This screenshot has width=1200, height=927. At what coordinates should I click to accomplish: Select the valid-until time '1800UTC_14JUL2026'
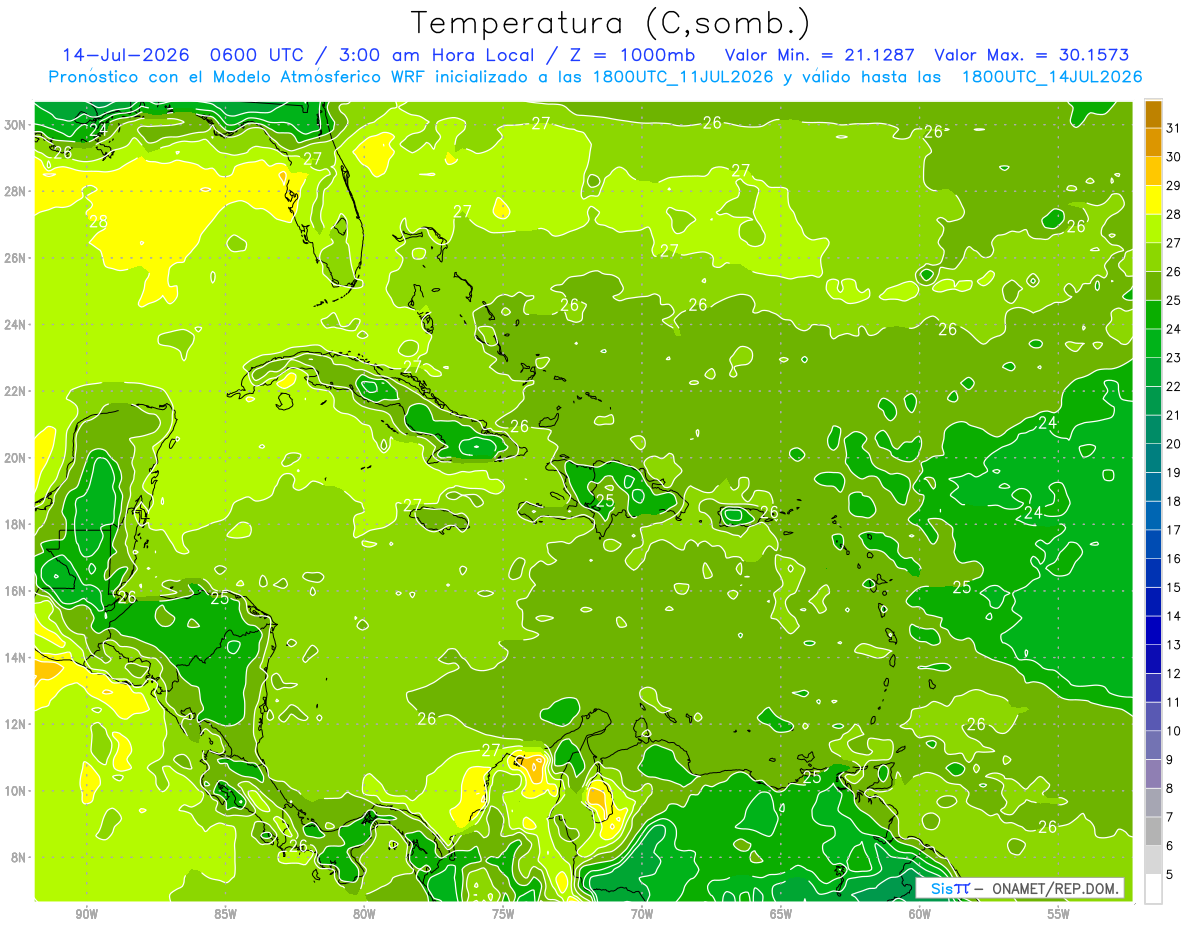tap(1051, 77)
